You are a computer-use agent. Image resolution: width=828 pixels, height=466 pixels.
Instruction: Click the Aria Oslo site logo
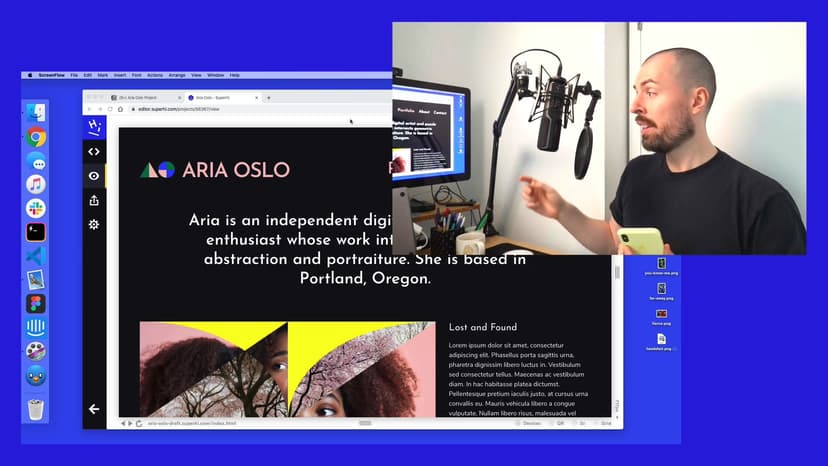(215, 170)
